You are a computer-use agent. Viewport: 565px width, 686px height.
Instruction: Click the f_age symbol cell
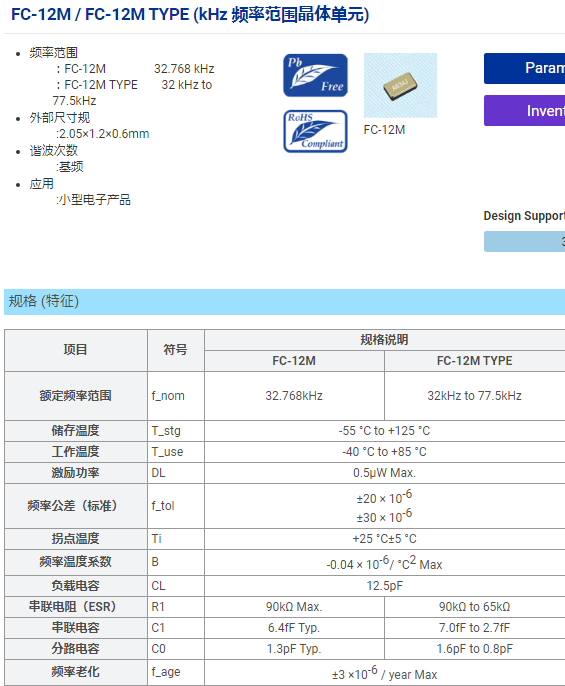(x=175, y=672)
